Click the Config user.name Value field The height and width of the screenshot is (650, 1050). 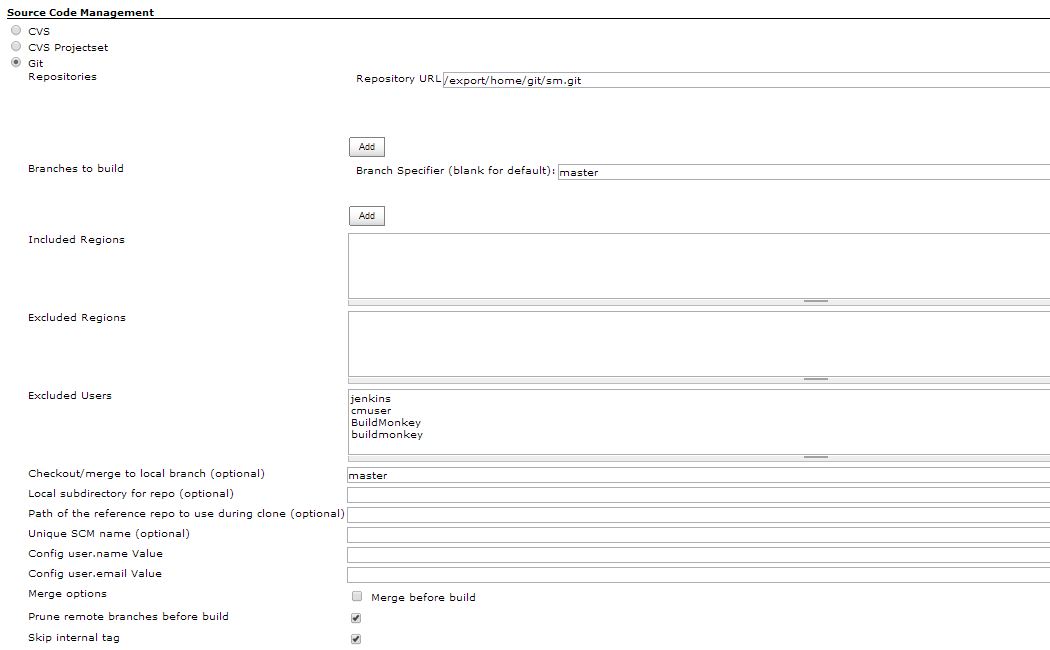(x=698, y=554)
